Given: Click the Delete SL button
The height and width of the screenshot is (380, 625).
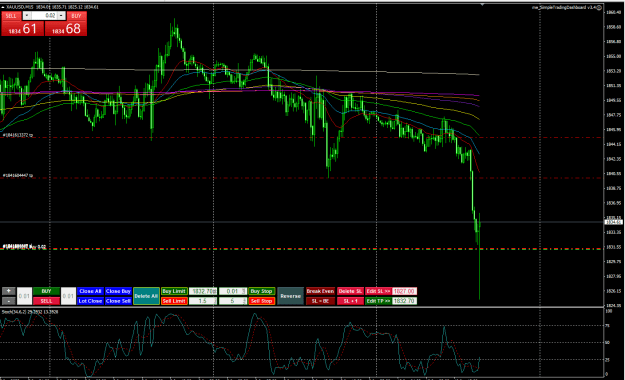Looking at the screenshot, I should tap(350, 291).
